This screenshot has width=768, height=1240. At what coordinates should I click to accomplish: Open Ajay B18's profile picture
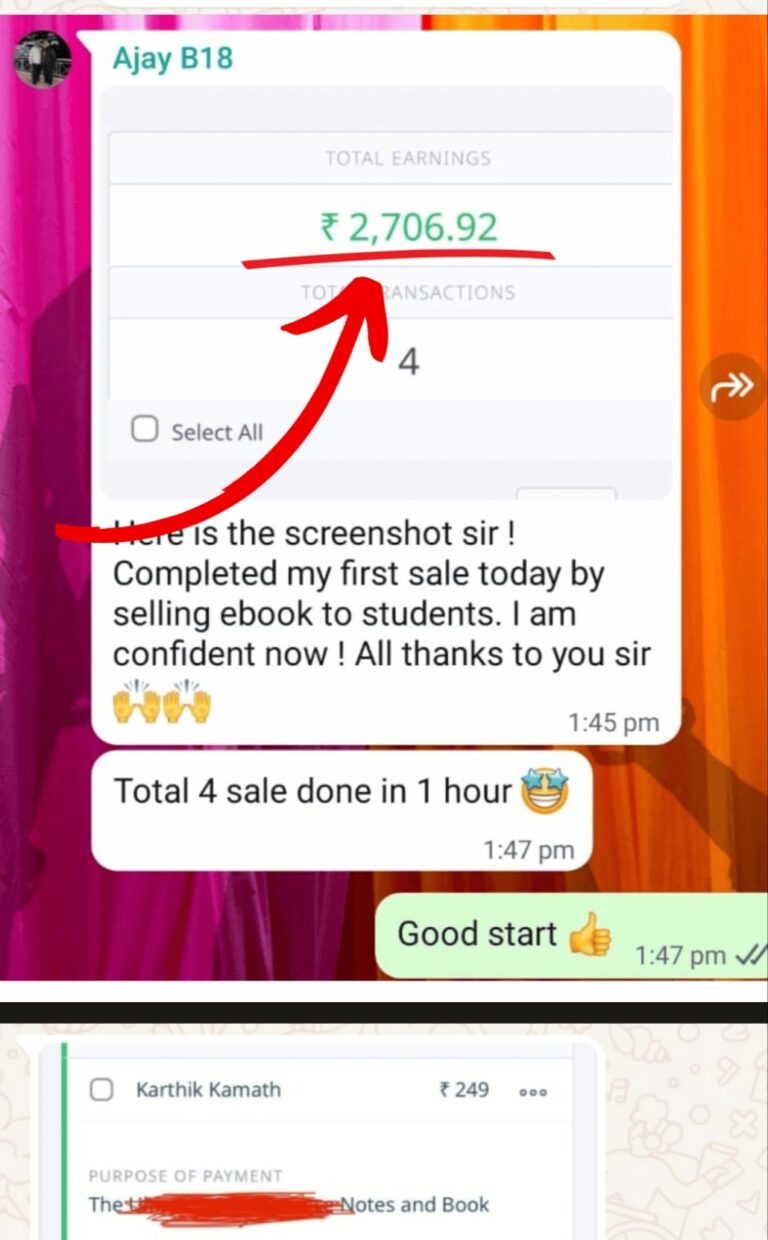(x=42, y=59)
